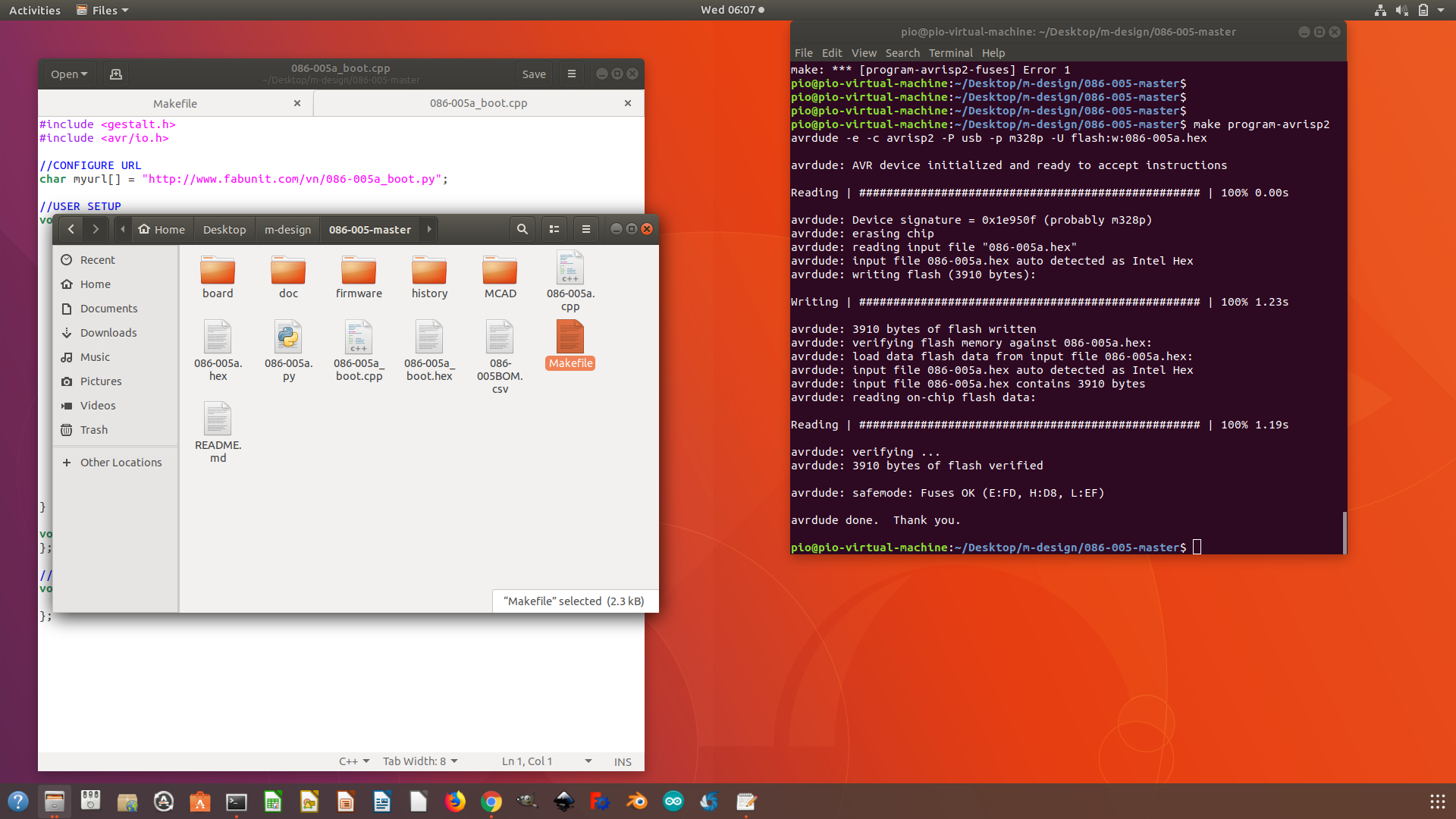
Task: Open the Terminal's Search menu
Action: (902, 53)
